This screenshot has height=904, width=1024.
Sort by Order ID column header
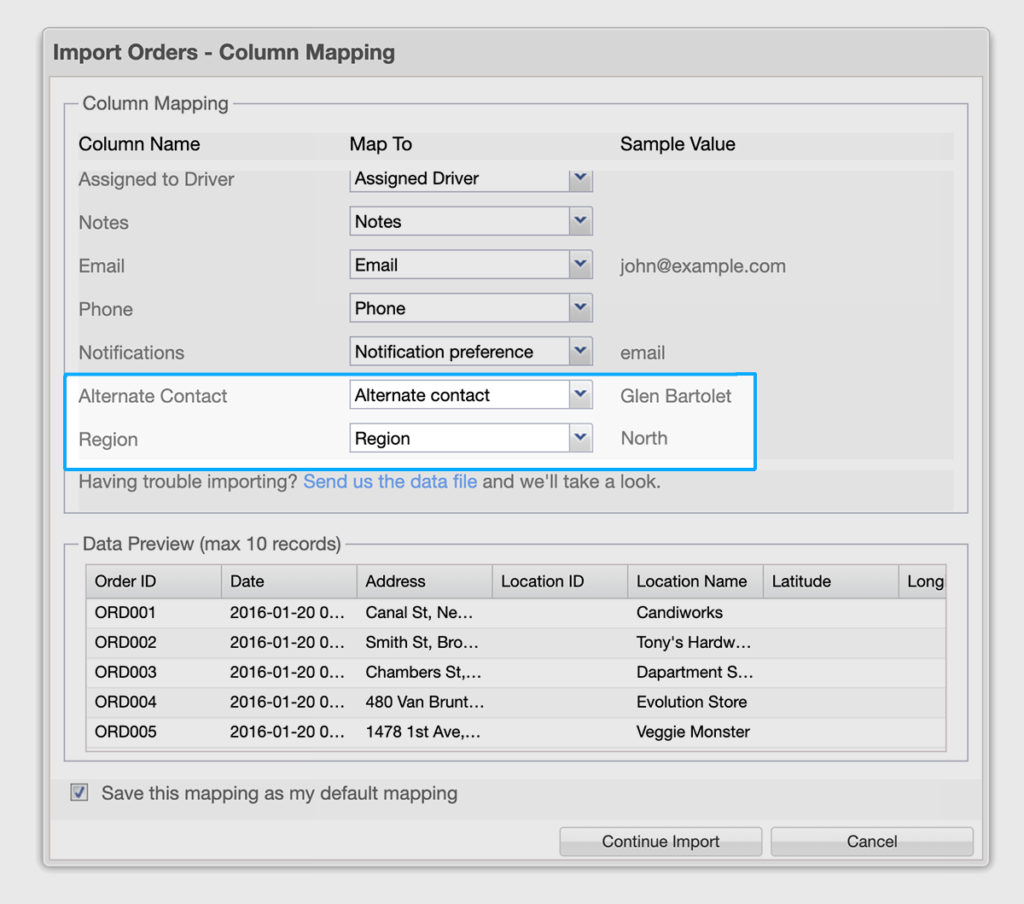(x=153, y=581)
